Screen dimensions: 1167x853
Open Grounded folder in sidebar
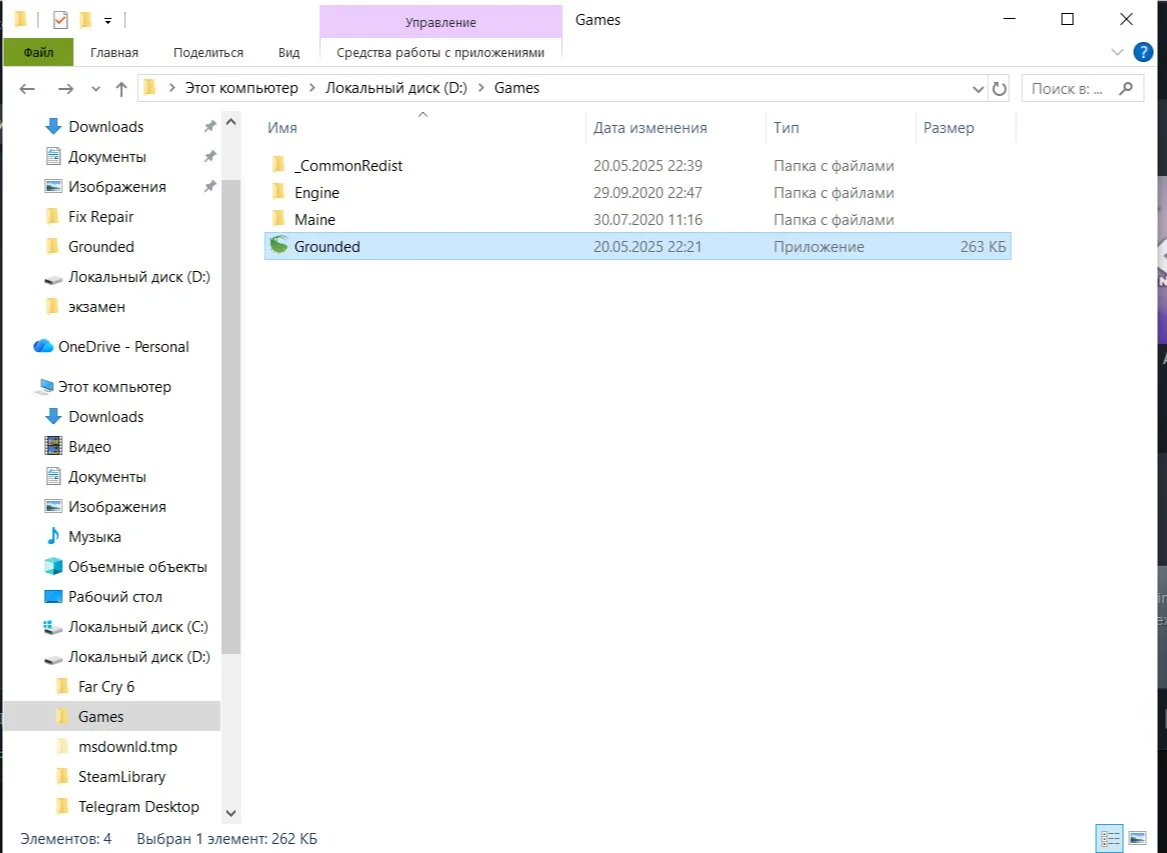(x=100, y=246)
